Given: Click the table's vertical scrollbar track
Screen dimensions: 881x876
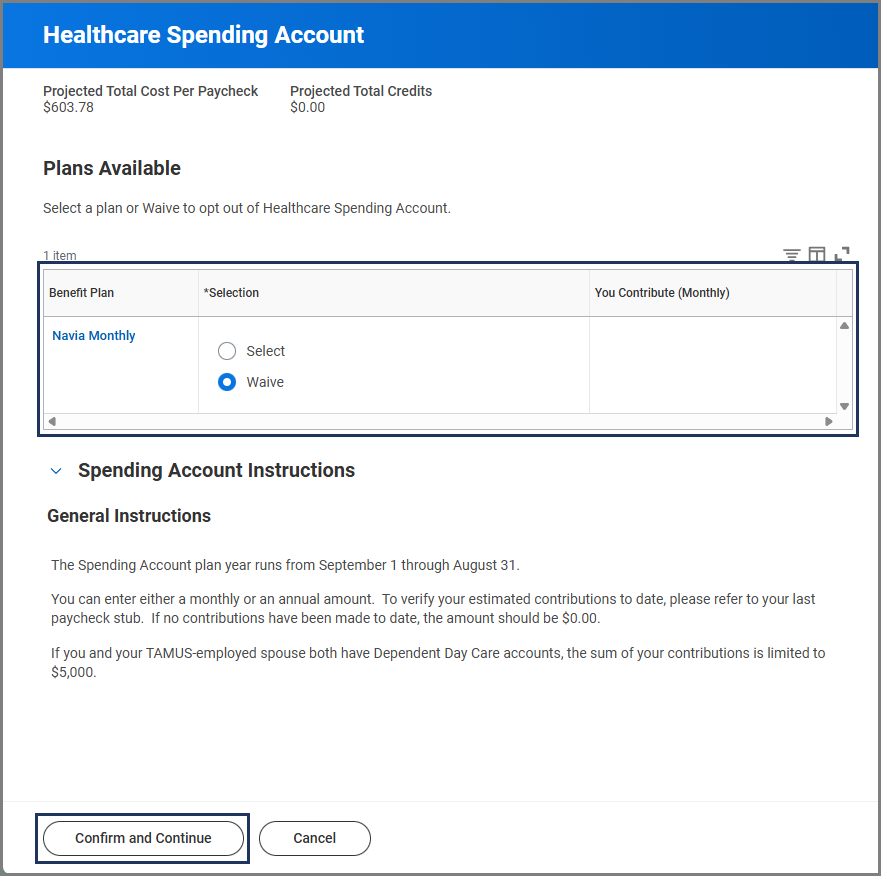Looking at the screenshot, I should pos(844,366).
